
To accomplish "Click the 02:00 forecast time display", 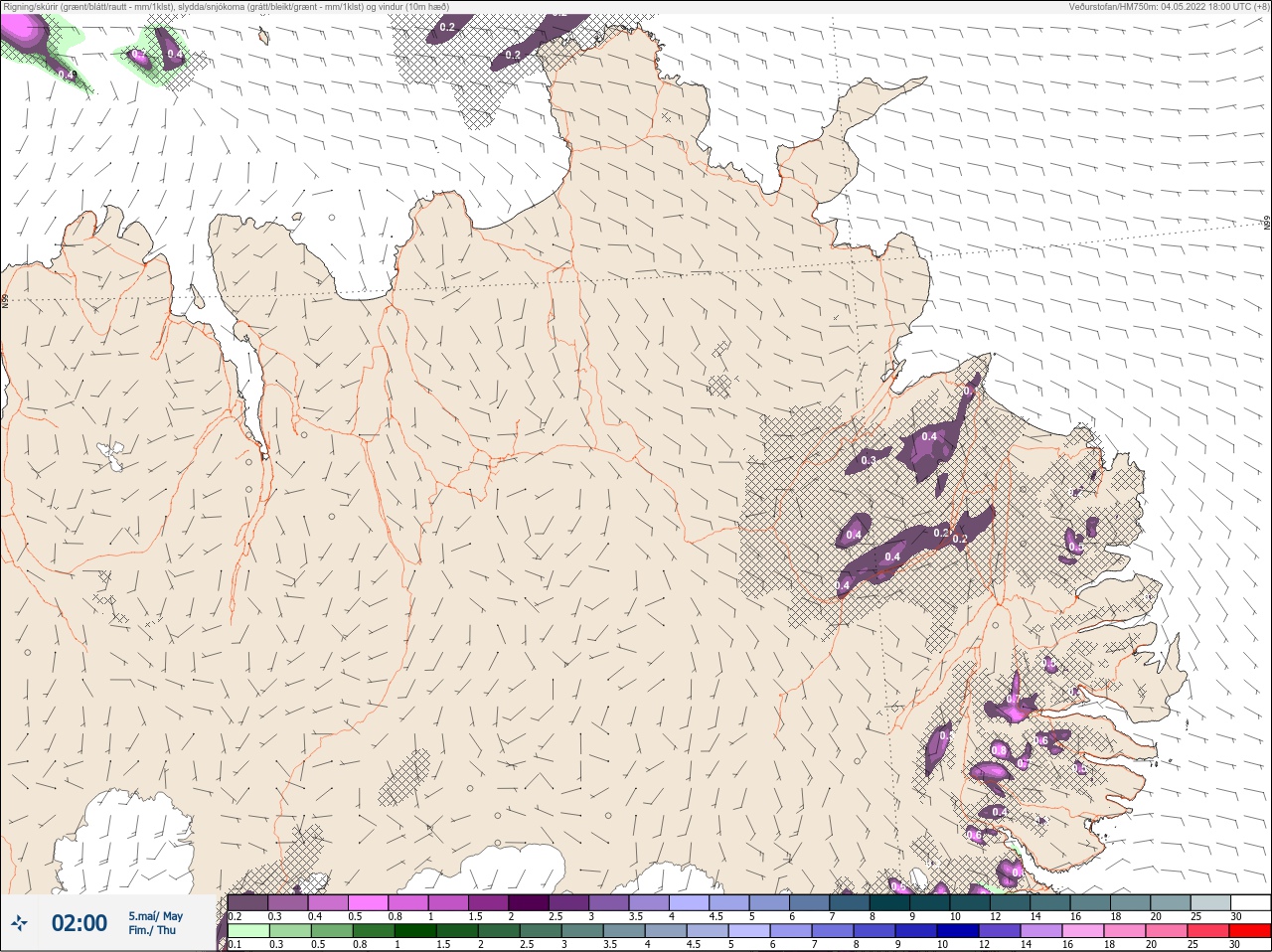I will coord(79,923).
